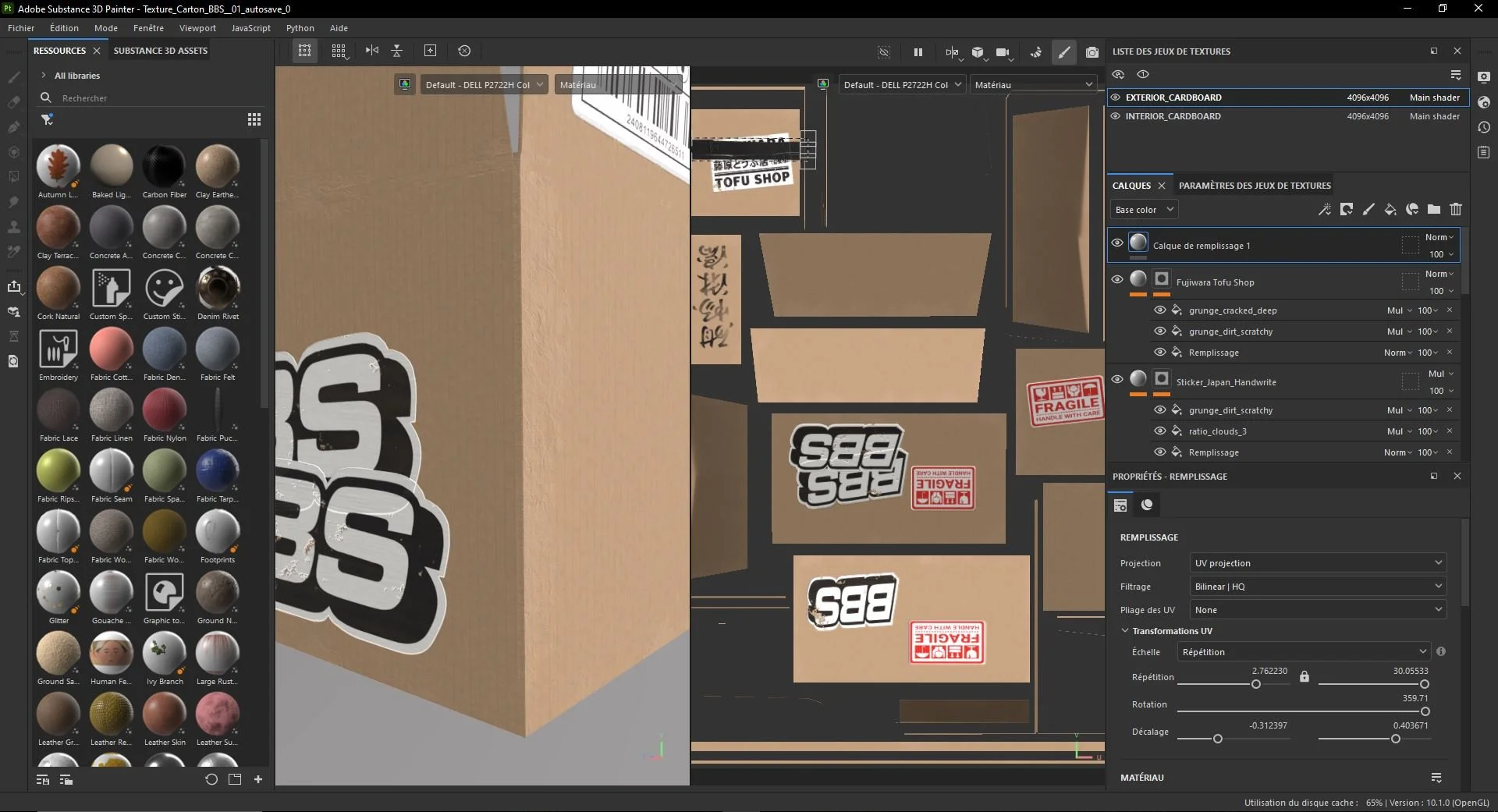Open the Projection dropdown set to UV projection
The height and width of the screenshot is (812, 1498).
coord(1316,562)
